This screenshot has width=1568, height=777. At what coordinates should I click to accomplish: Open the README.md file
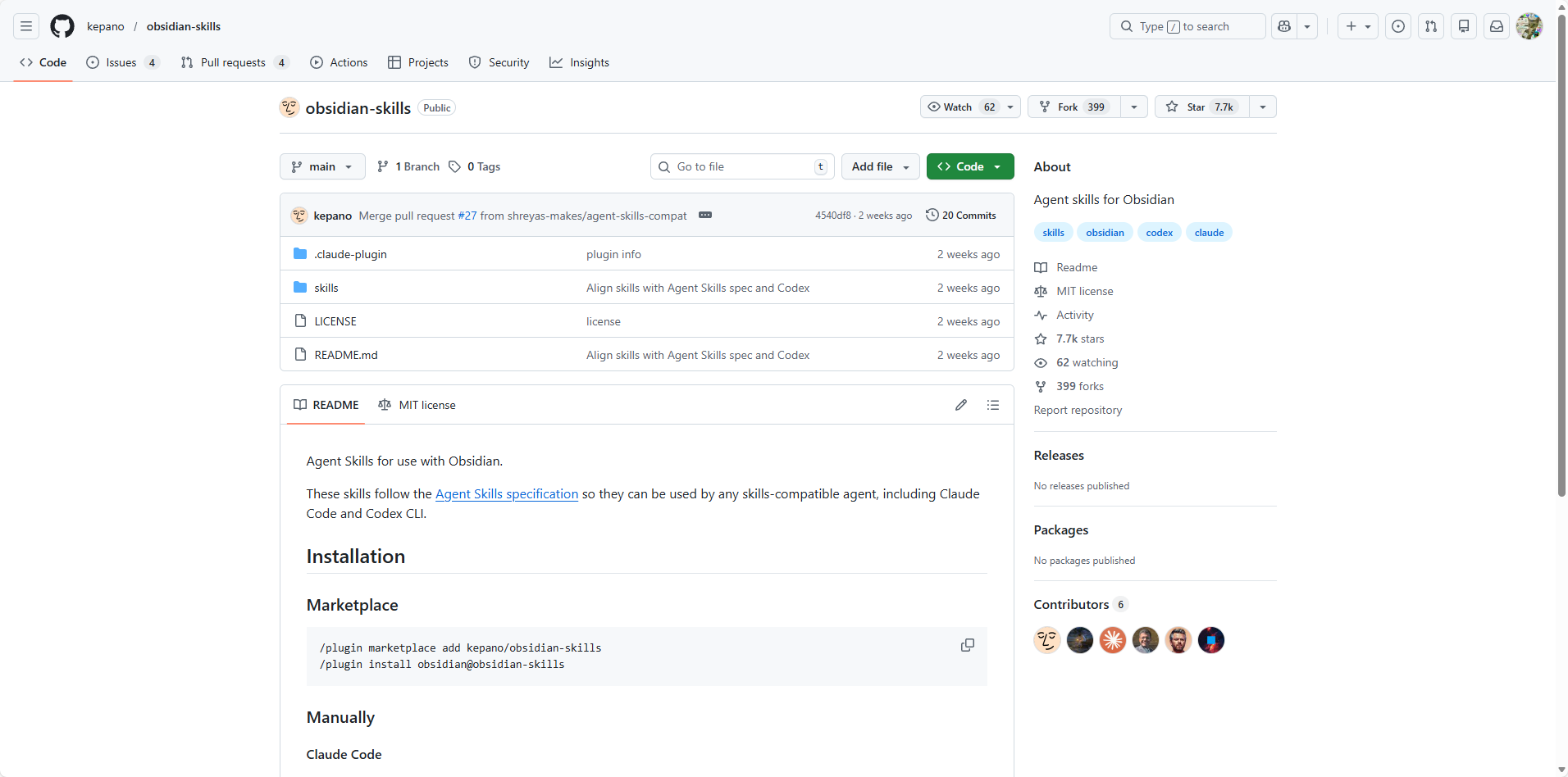[346, 355]
